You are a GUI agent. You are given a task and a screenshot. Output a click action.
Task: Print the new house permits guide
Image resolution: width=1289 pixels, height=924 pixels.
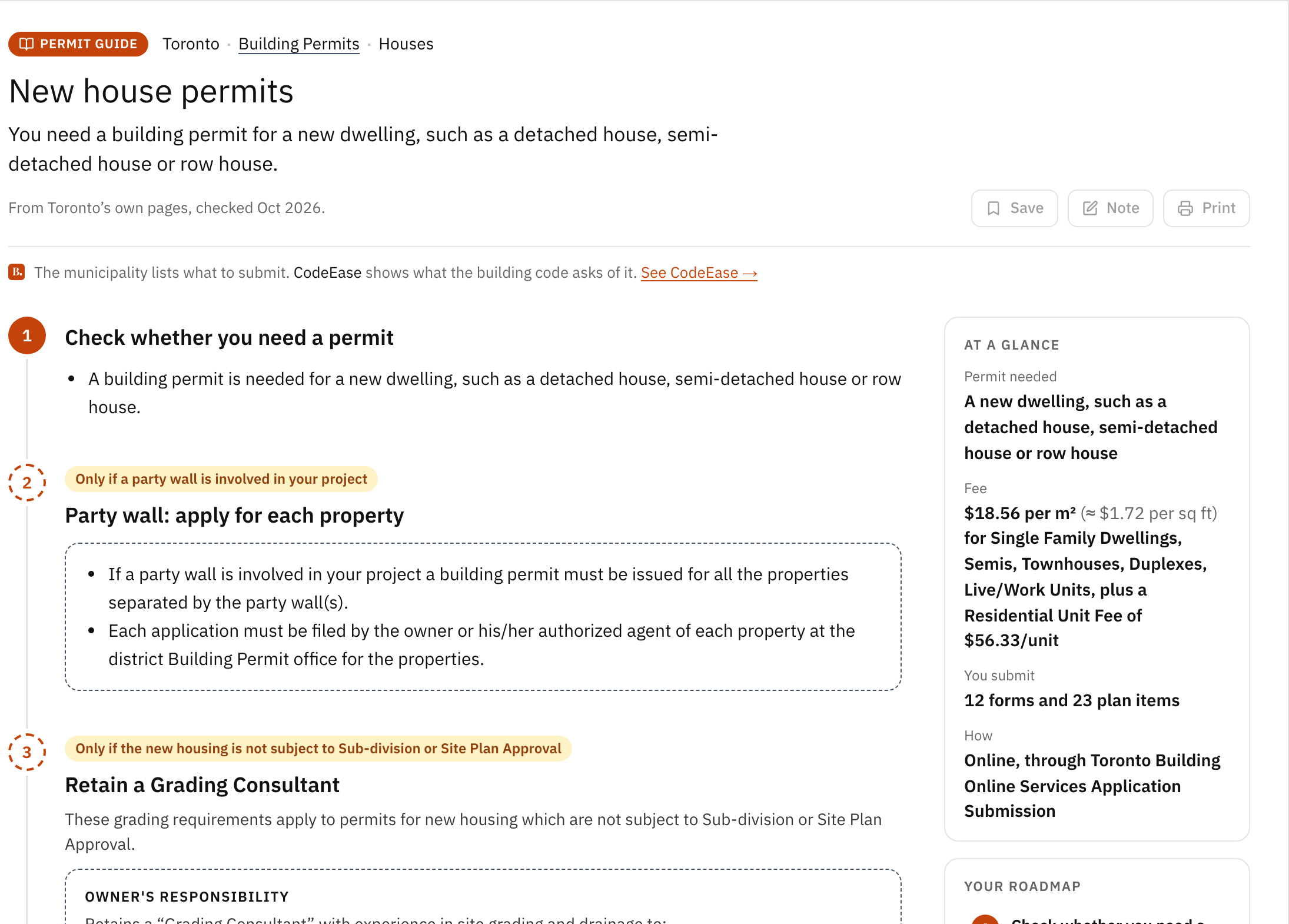click(1206, 208)
